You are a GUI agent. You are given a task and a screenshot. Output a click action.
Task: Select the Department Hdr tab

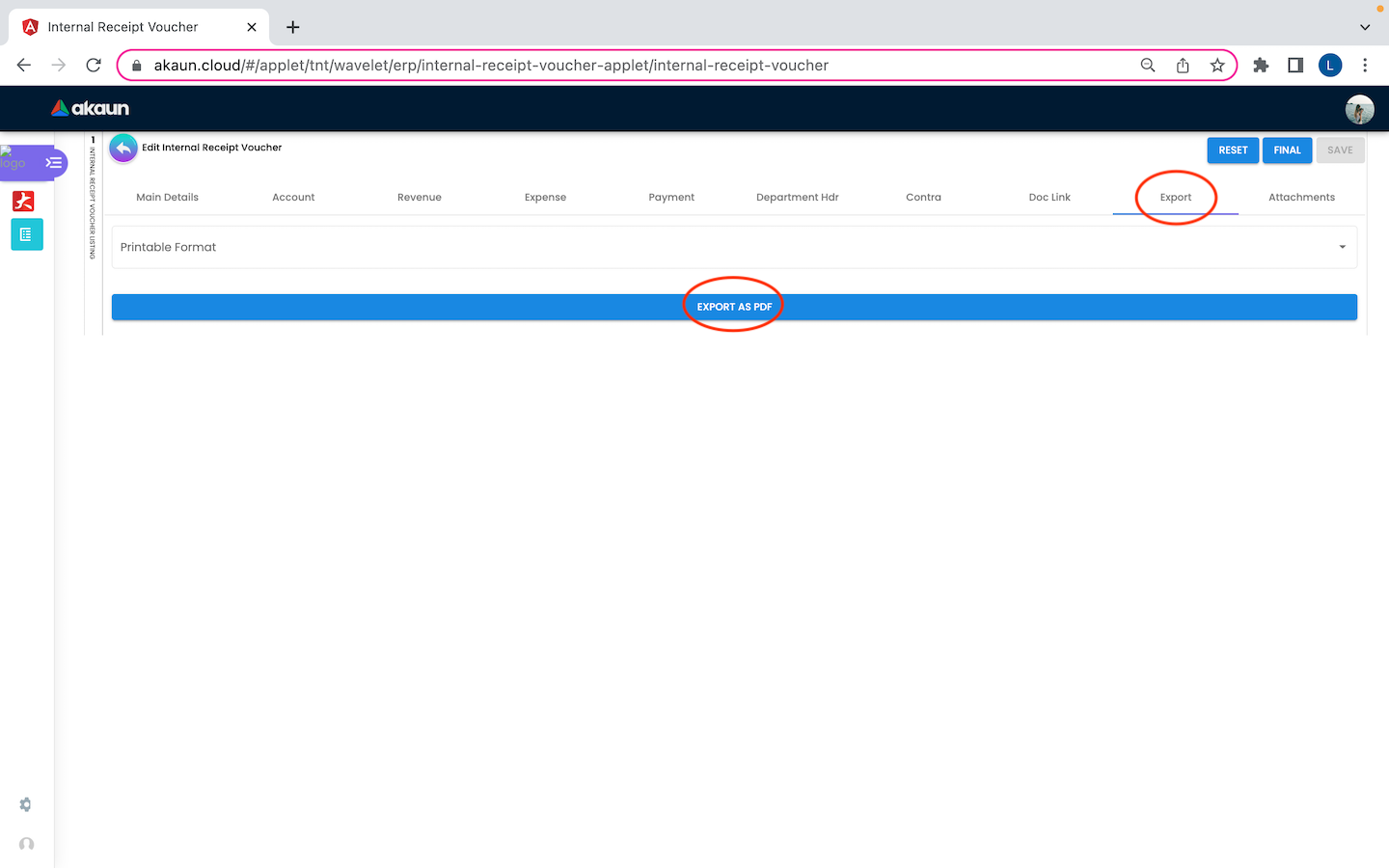coord(798,197)
